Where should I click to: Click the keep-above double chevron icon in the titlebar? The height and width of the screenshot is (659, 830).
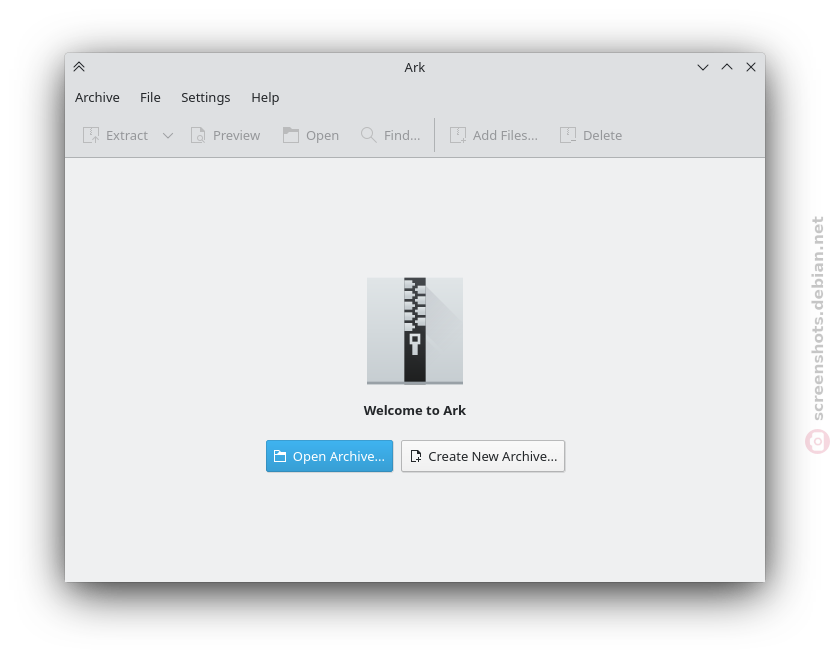point(79,67)
